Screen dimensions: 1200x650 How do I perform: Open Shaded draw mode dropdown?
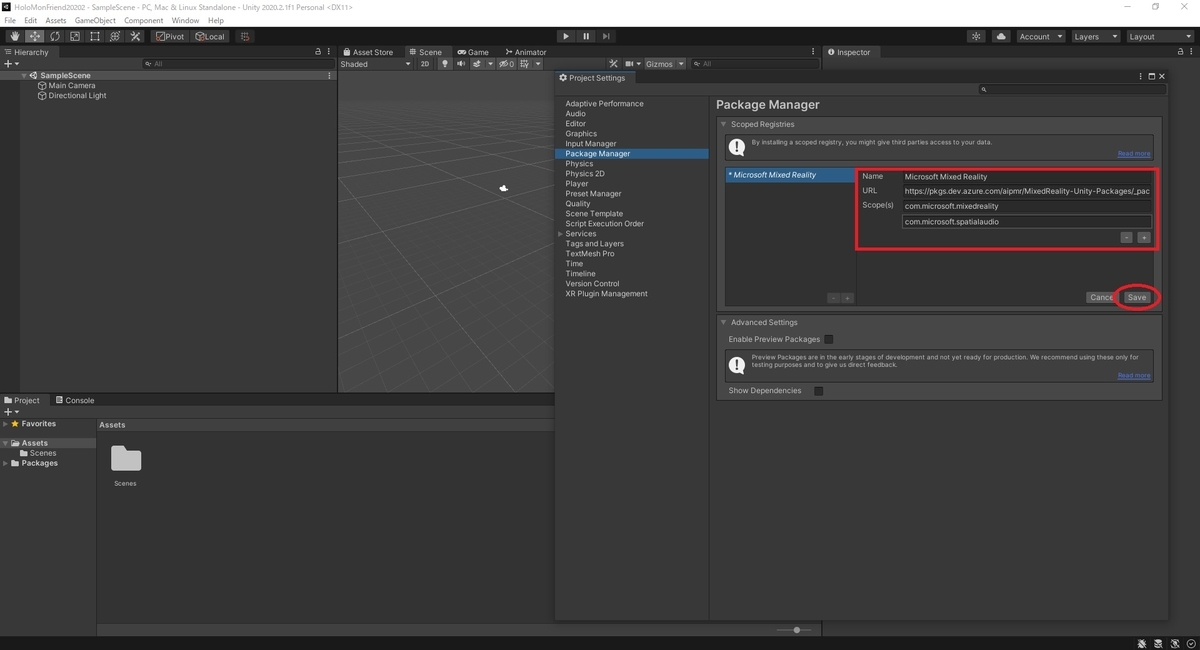click(x=375, y=64)
